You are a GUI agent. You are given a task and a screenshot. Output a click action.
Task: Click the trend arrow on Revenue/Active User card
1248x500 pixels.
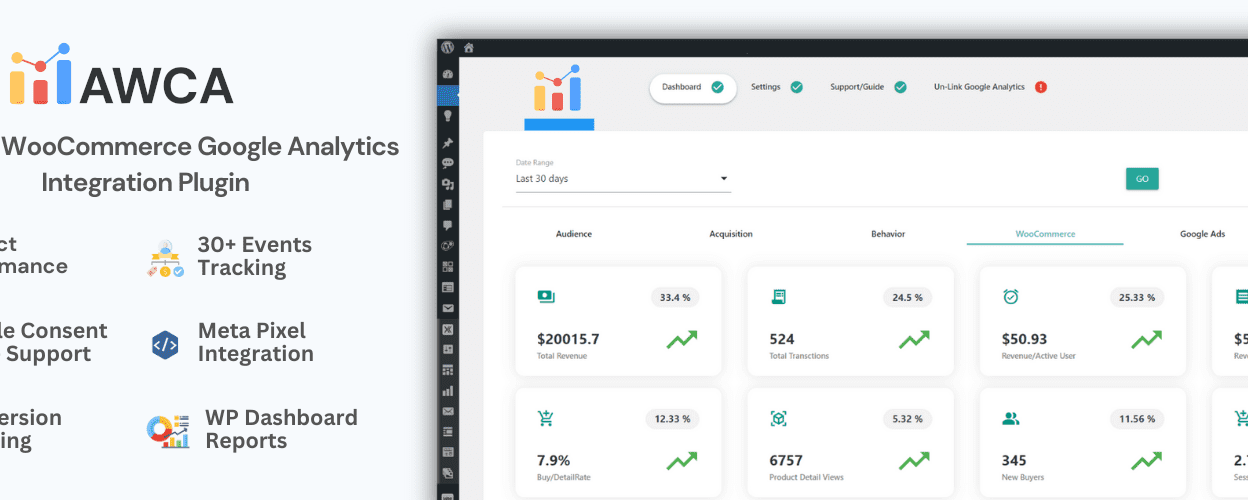(x=1146, y=340)
